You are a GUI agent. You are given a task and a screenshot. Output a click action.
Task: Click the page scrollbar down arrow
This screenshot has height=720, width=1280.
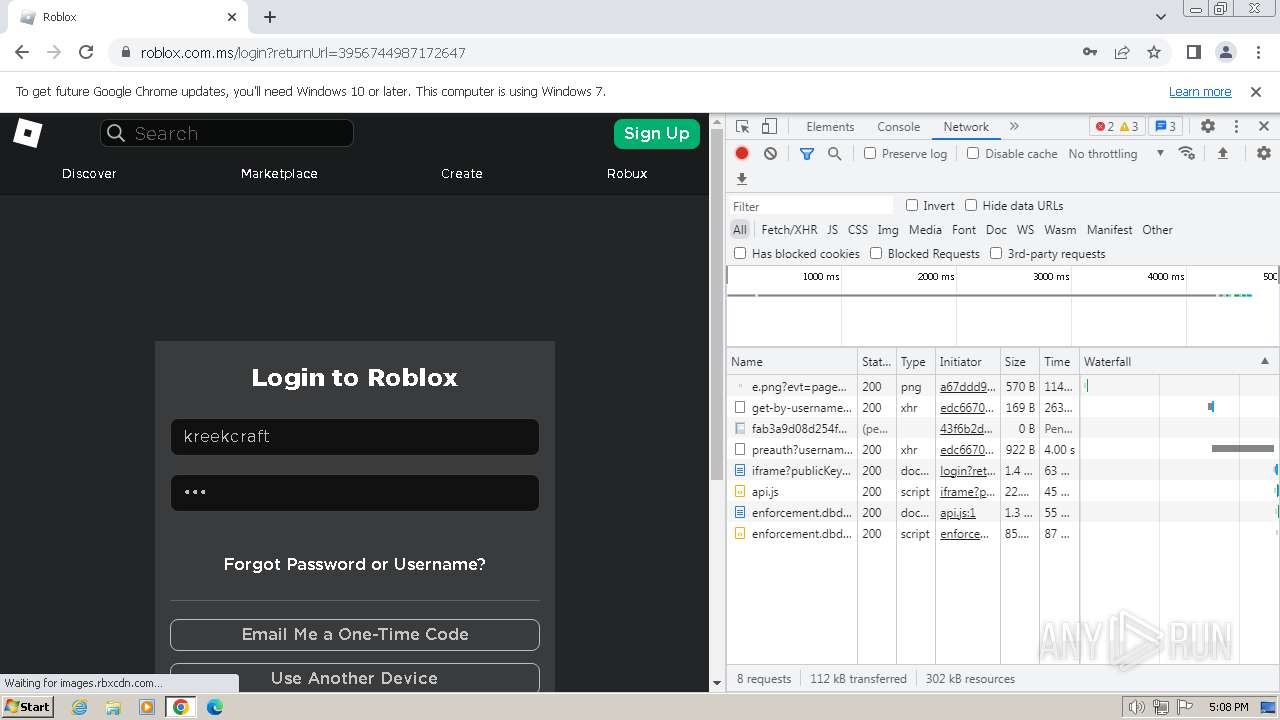716,683
